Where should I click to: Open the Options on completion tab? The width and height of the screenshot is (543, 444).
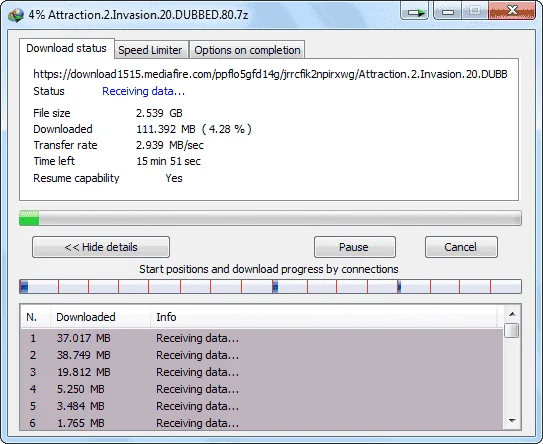click(247, 50)
